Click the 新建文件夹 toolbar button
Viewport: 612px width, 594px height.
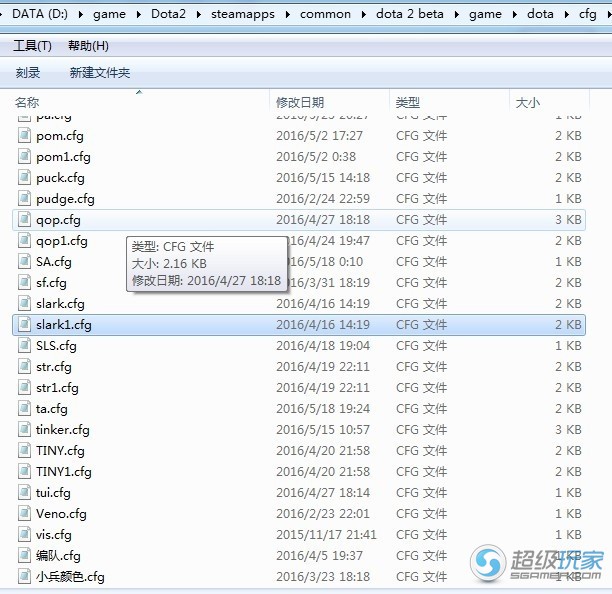tap(100, 73)
